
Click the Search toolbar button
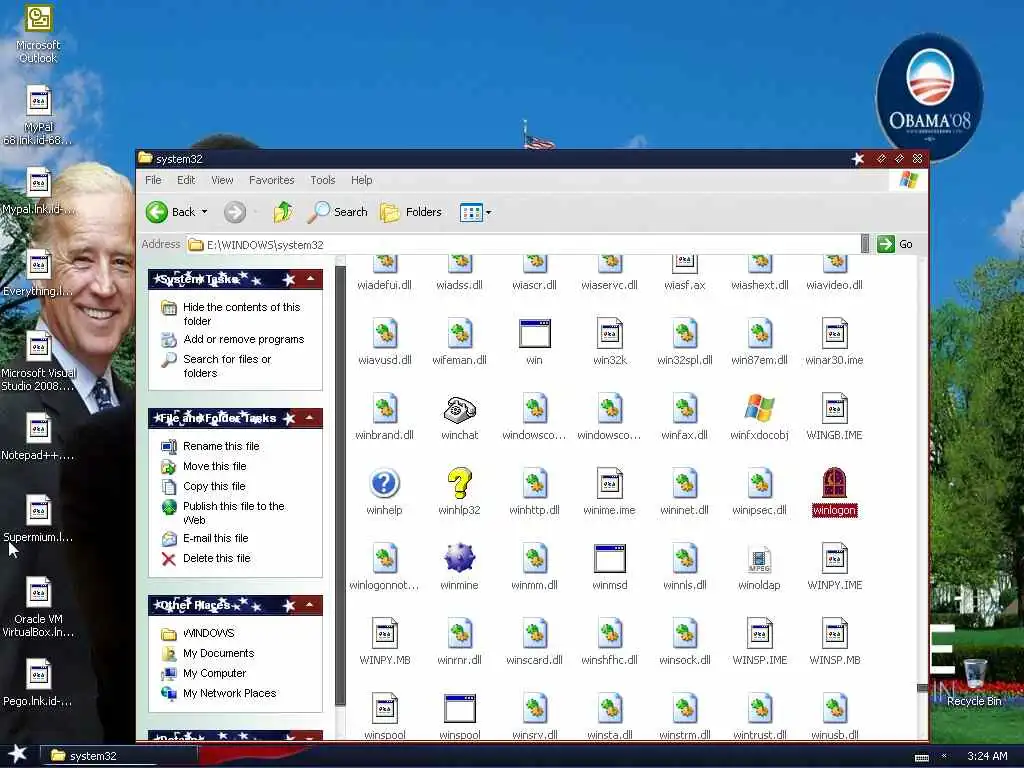point(338,212)
